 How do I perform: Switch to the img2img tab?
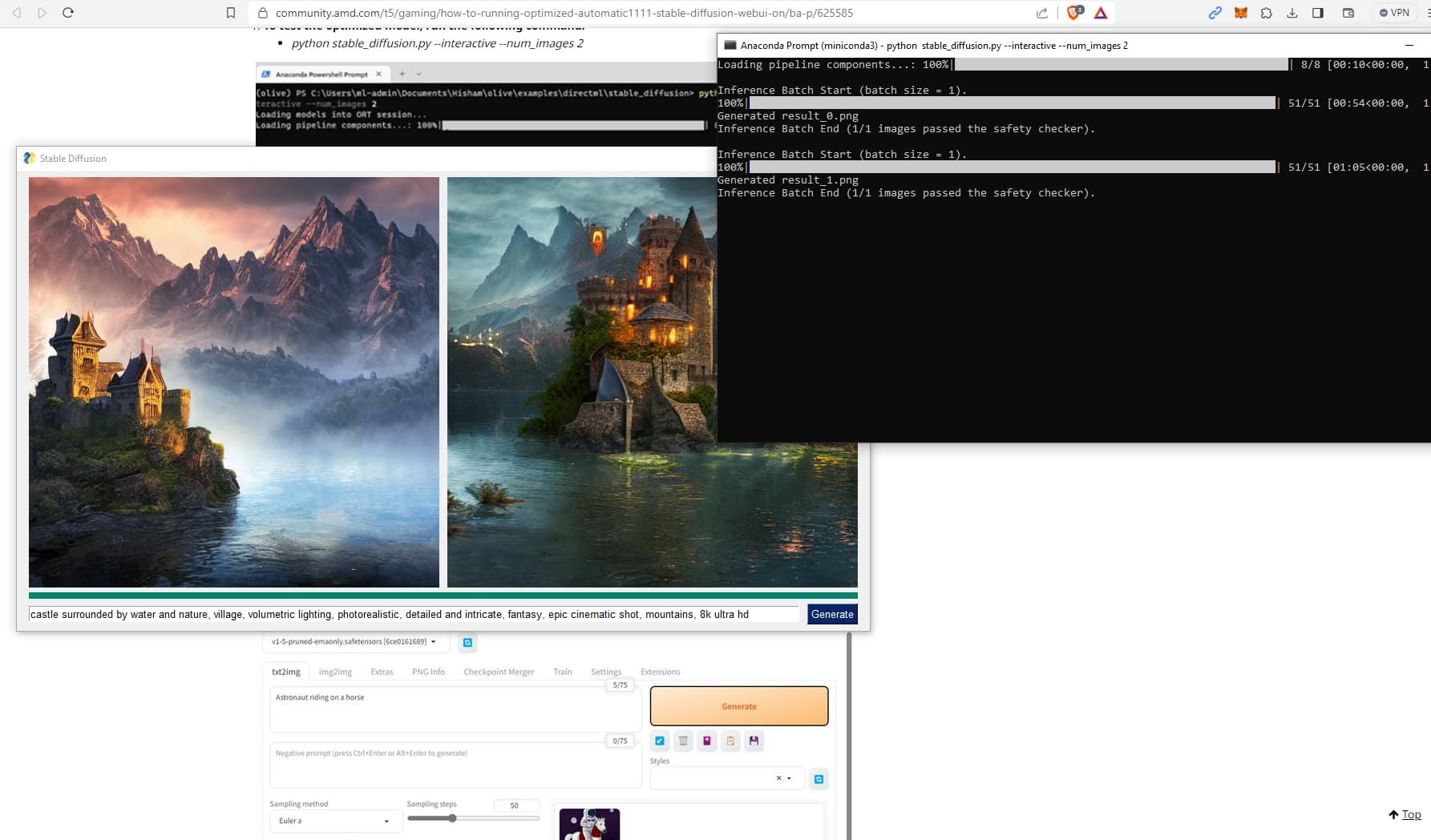tap(335, 672)
